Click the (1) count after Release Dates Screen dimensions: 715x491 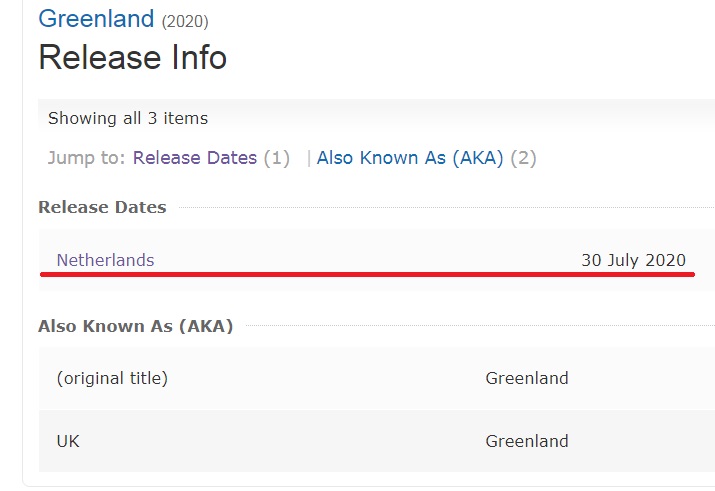coord(277,158)
